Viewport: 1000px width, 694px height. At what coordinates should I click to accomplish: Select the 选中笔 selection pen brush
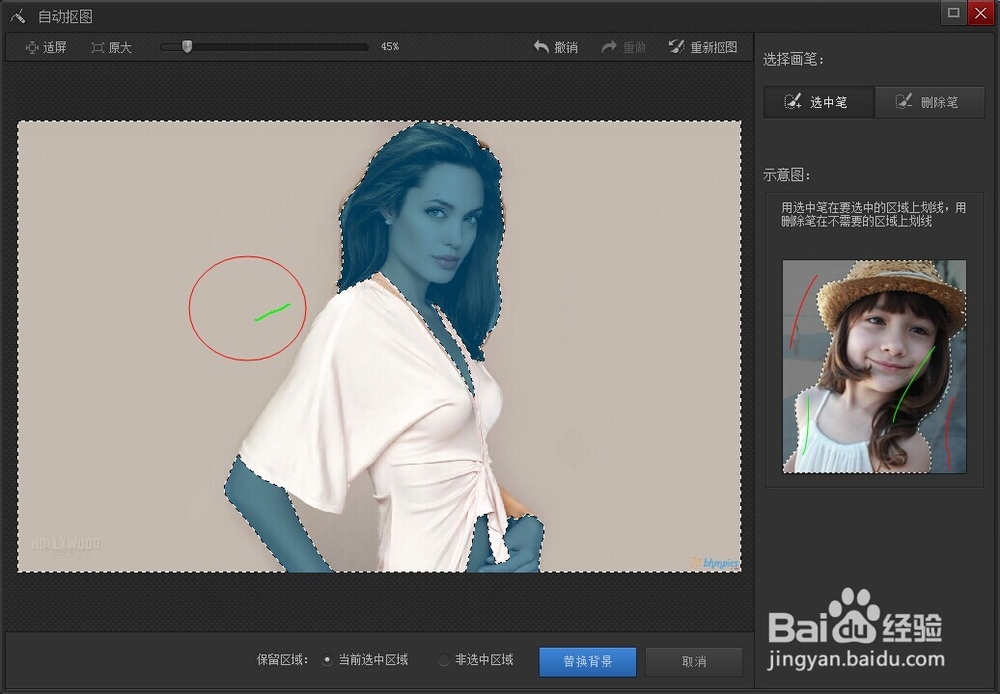[x=818, y=102]
